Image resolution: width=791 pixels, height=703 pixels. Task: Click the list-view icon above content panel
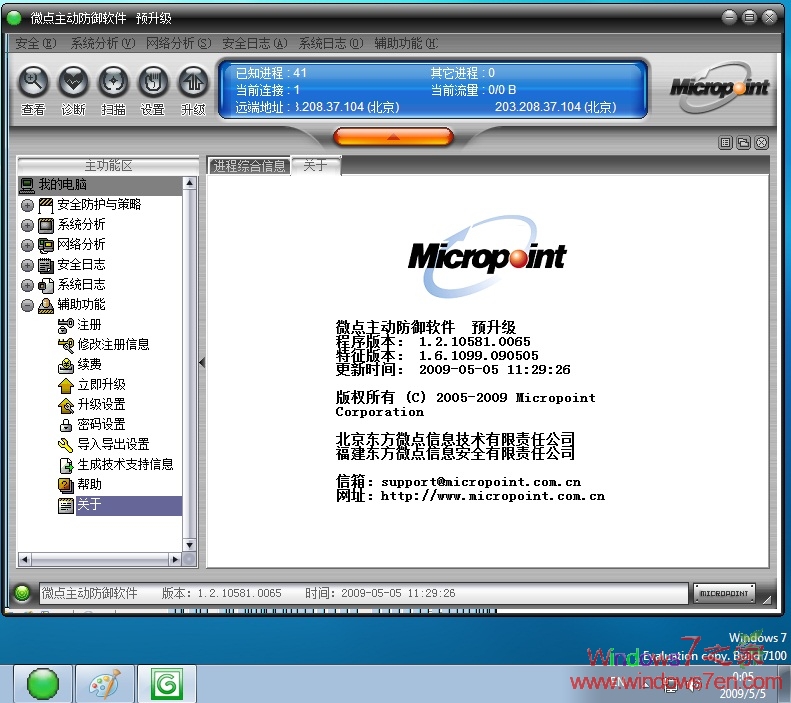point(725,143)
